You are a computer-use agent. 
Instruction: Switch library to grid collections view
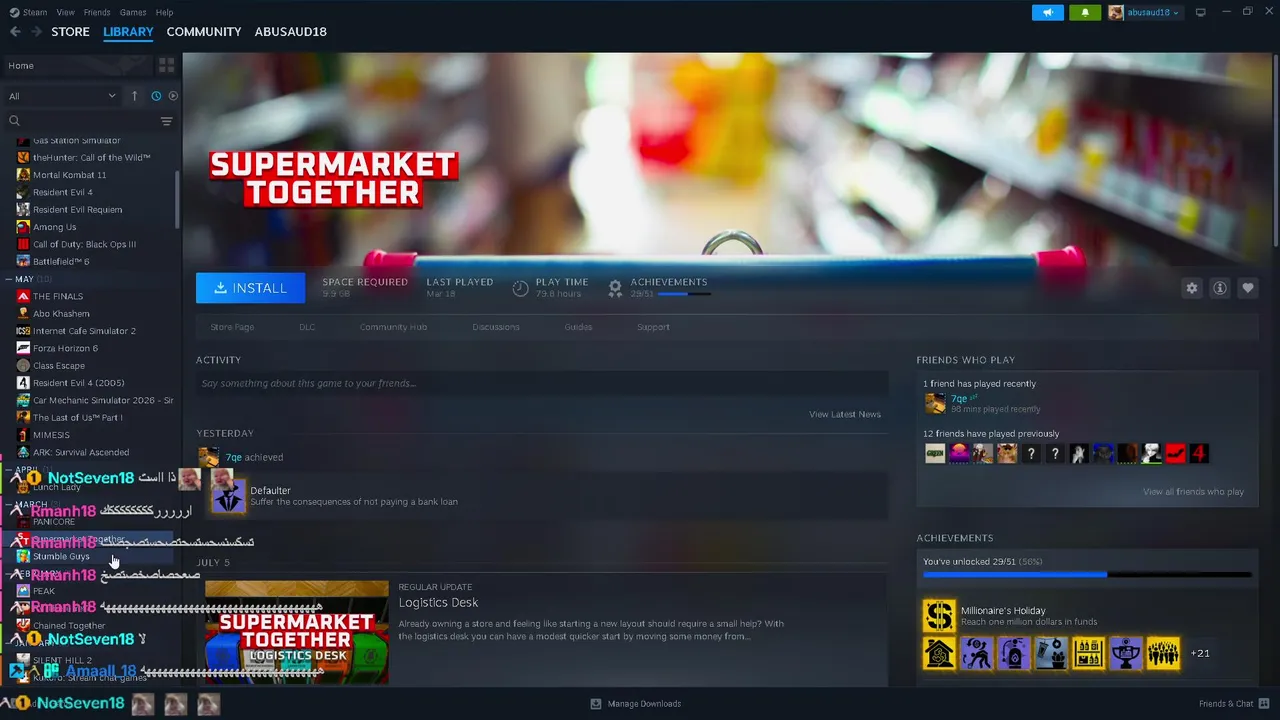166,65
